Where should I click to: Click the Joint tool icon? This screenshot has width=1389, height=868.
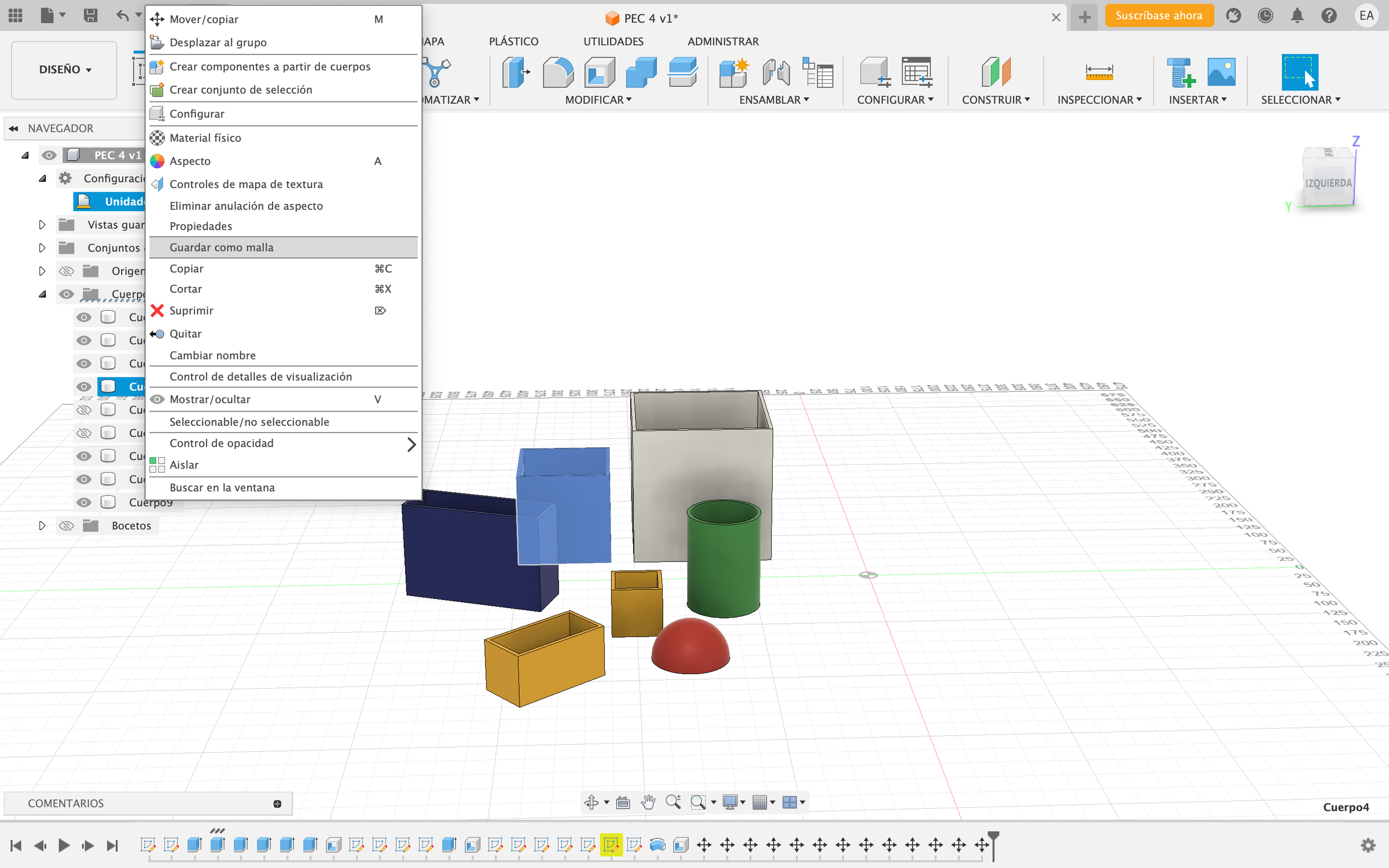(x=776, y=72)
